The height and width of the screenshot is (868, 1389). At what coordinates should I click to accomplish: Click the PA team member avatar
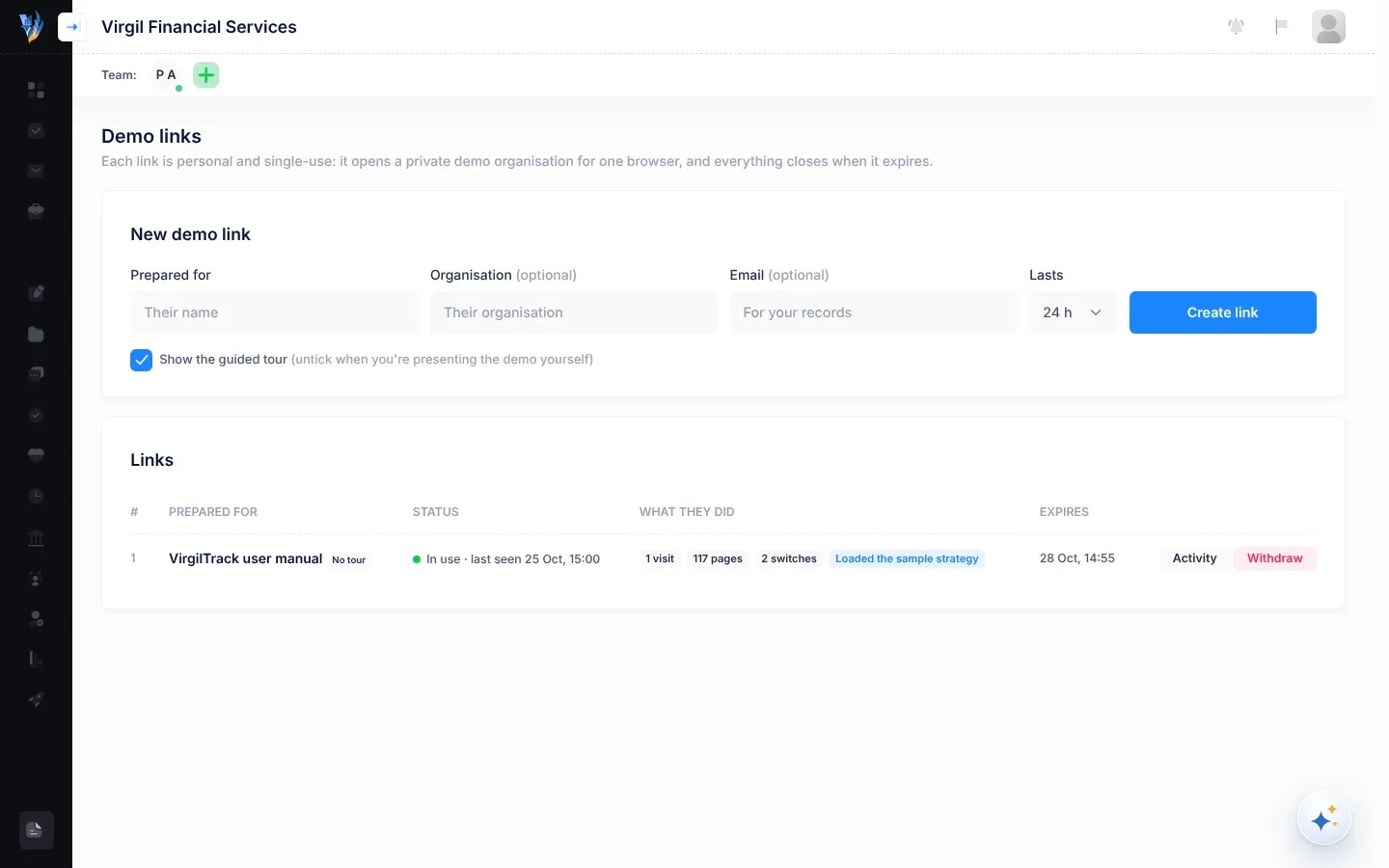[166, 74]
